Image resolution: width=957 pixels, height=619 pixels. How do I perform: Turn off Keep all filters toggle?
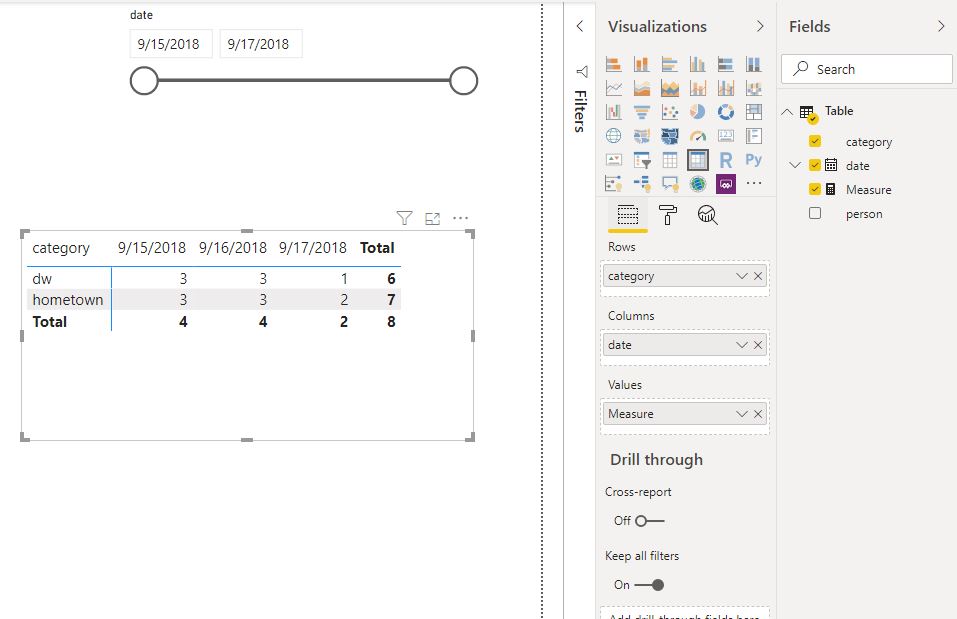[649, 585]
